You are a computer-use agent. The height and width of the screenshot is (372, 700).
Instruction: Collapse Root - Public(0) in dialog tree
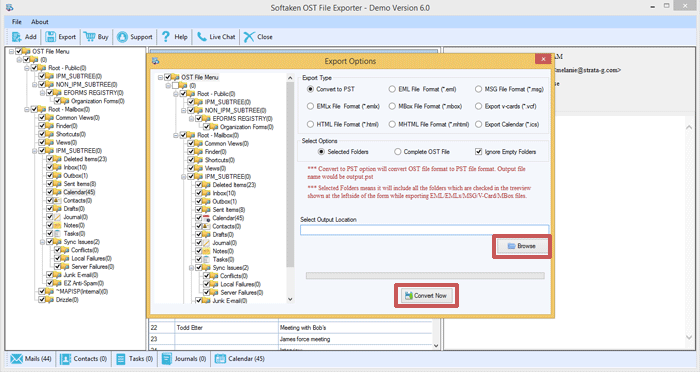(x=175, y=94)
